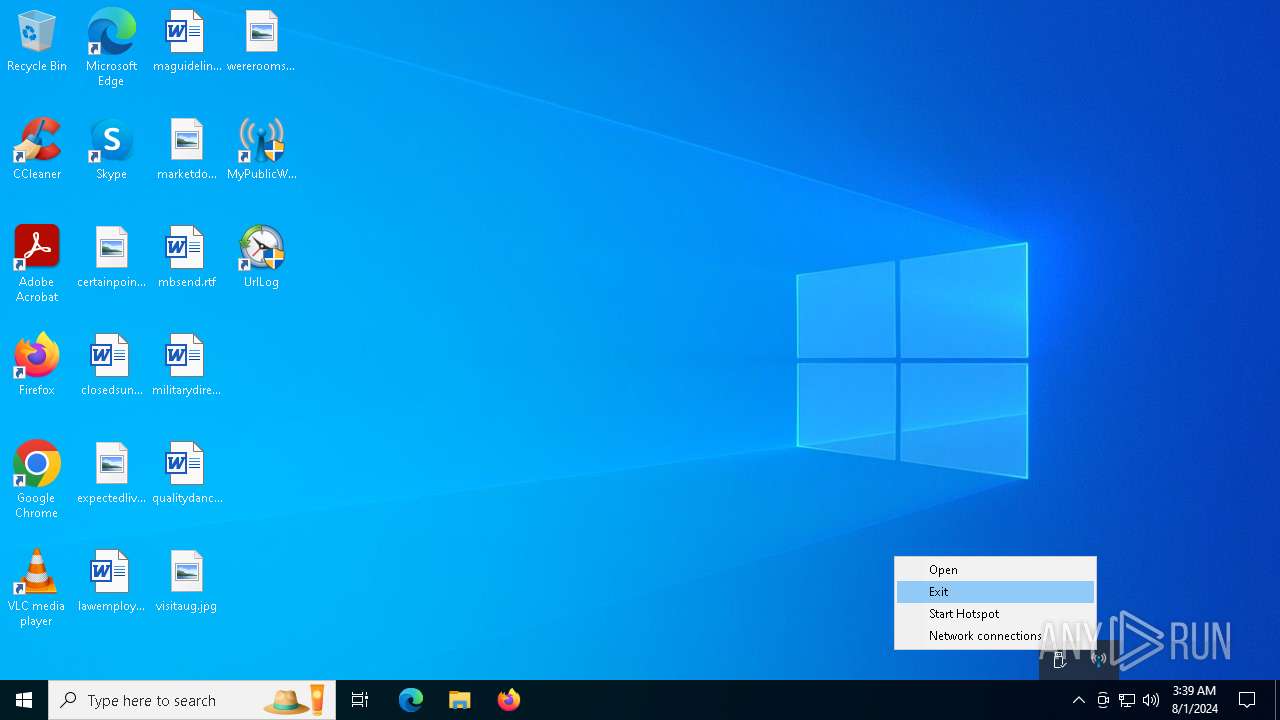This screenshot has width=1280, height=720.
Task: Select the qualitydanc... Word document icon
Action: click(186, 474)
